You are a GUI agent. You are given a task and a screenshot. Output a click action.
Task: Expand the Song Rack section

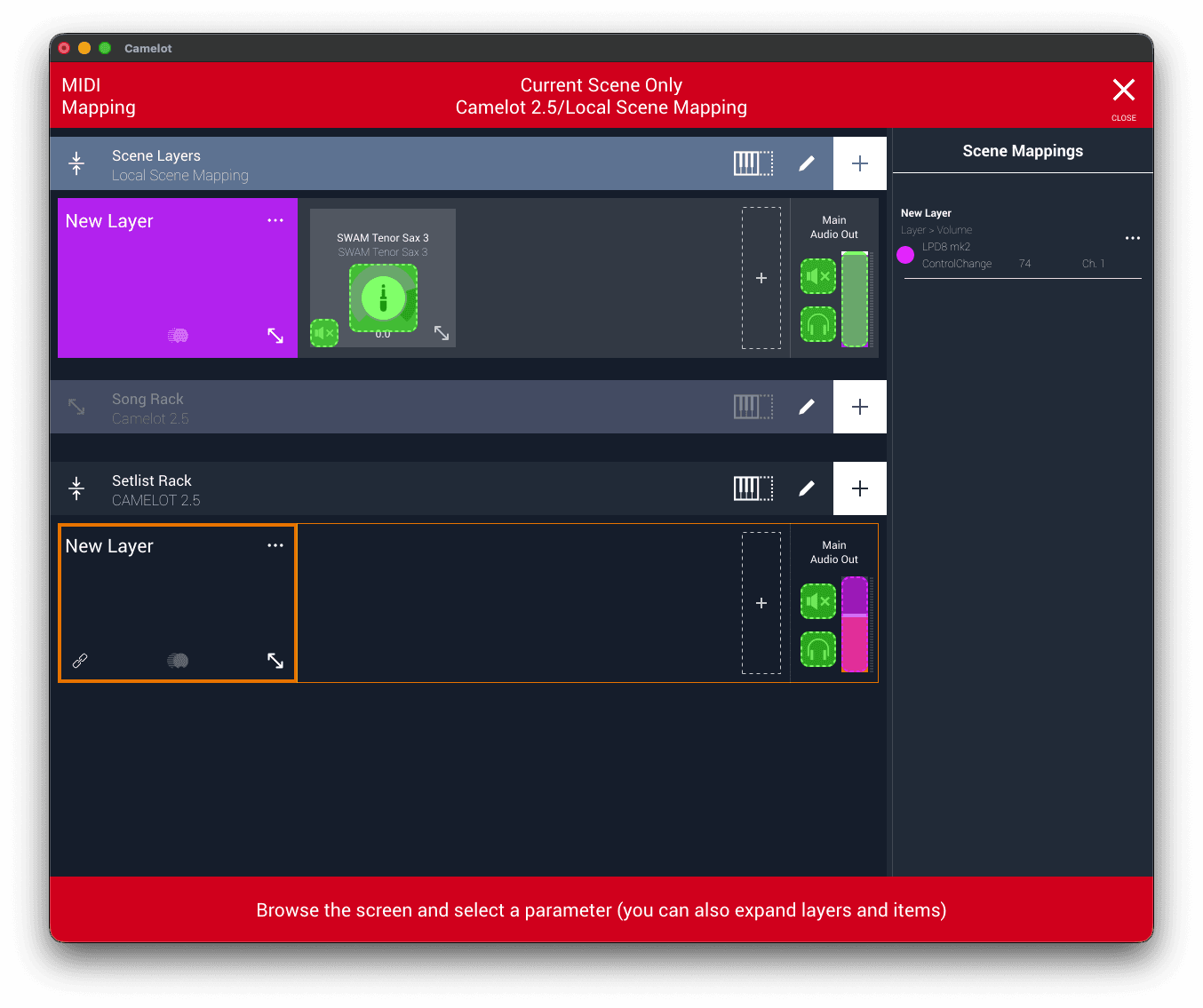[76, 407]
